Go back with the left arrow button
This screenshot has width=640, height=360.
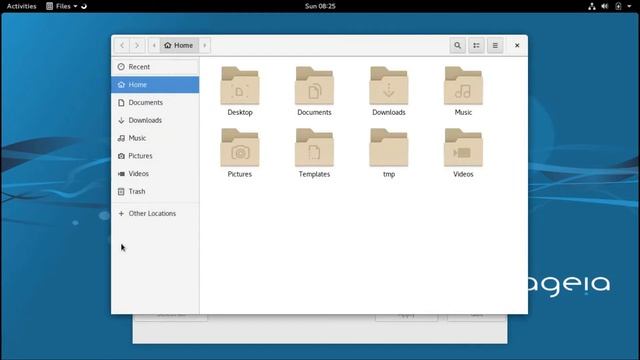click(122, 45)
